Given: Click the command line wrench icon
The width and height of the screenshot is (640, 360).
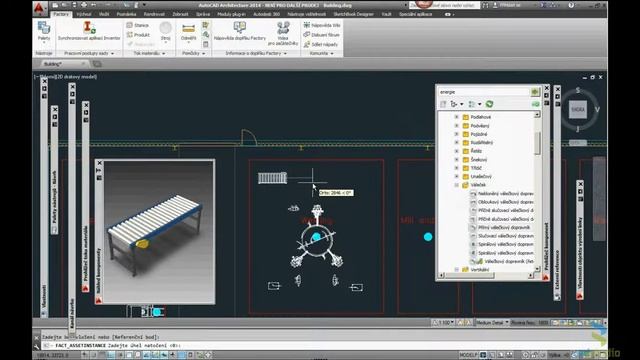Looking at the screenshot, I should tap(36, 347).
